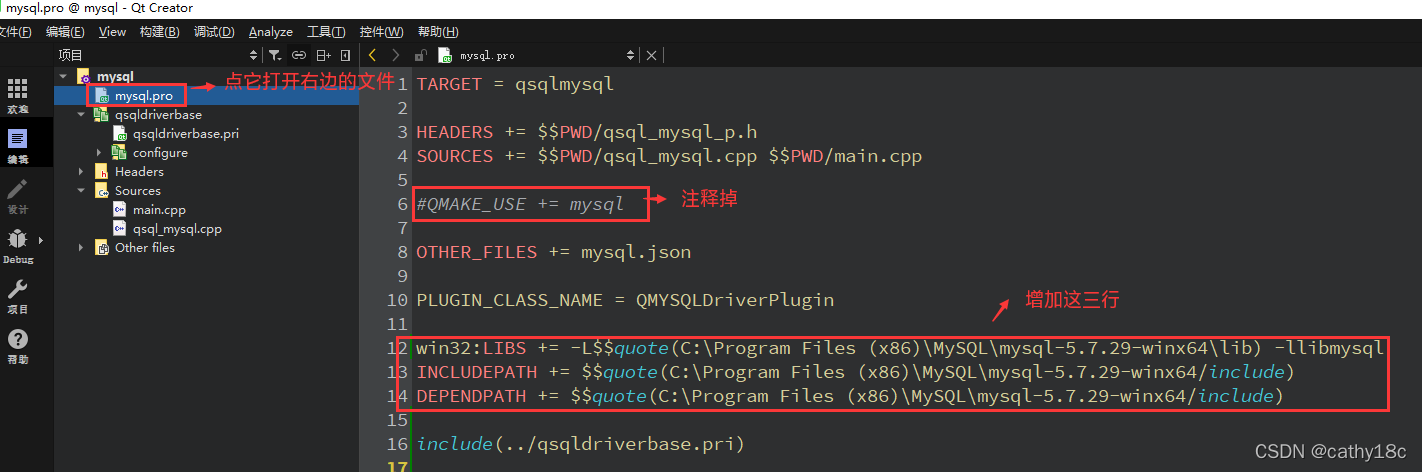Collapse the qsqldriverbase node

[81, 115]
